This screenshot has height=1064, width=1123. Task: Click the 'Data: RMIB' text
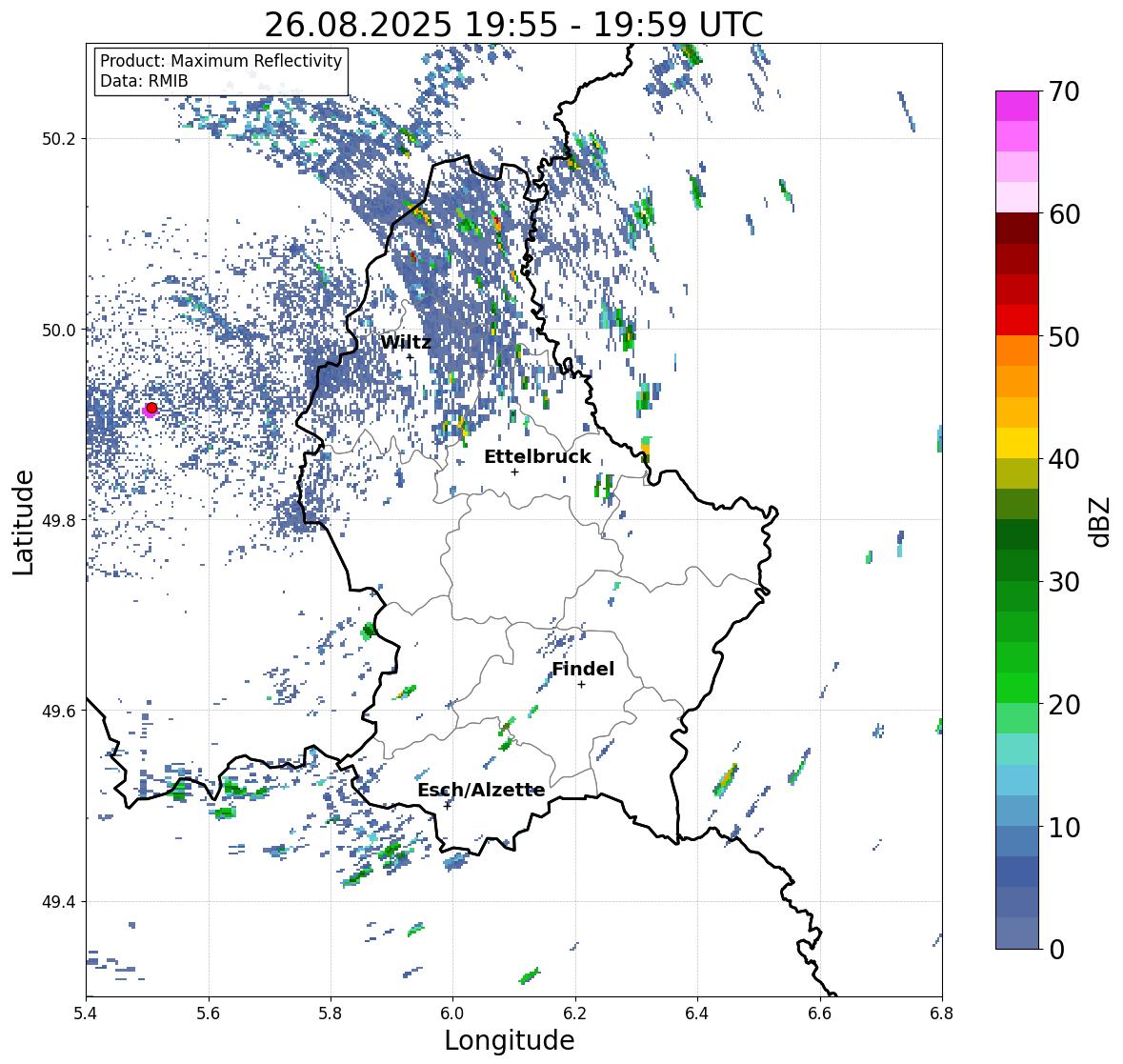click(144, 81)
